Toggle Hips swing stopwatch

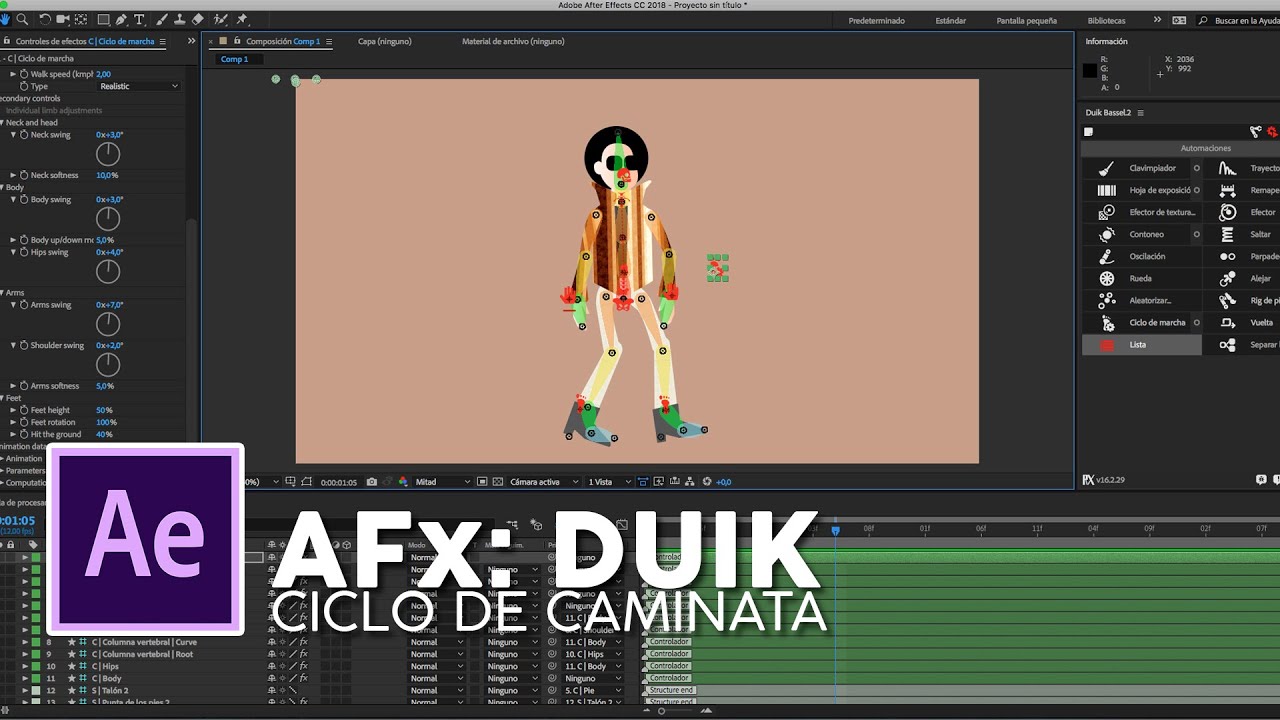(24, 252)
